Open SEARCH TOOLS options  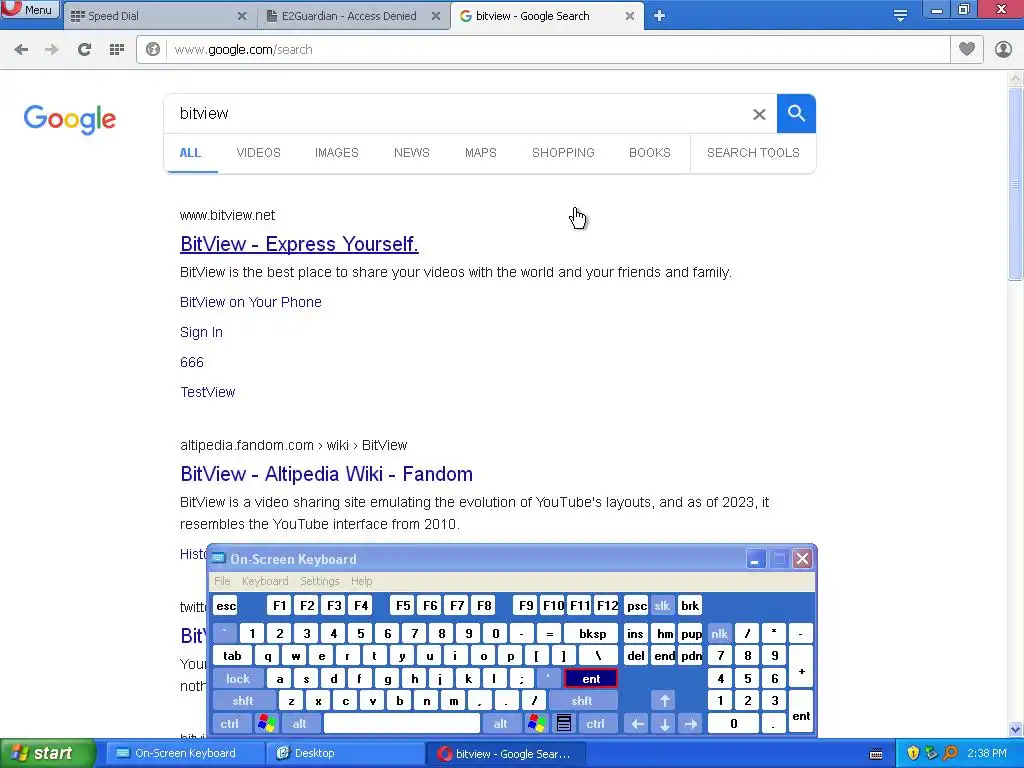tap(753, 153)
